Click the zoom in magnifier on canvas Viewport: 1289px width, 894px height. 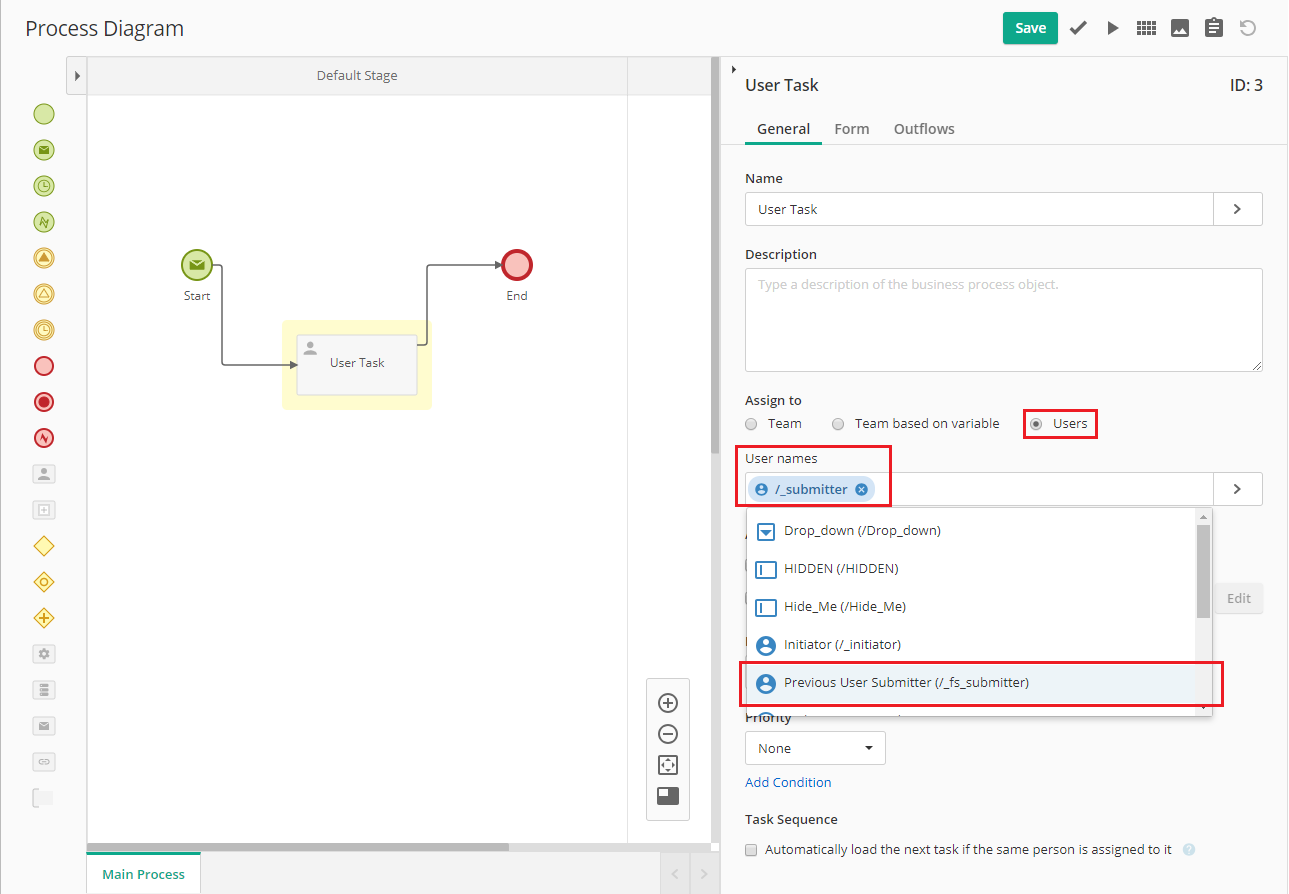pos(668,703)
